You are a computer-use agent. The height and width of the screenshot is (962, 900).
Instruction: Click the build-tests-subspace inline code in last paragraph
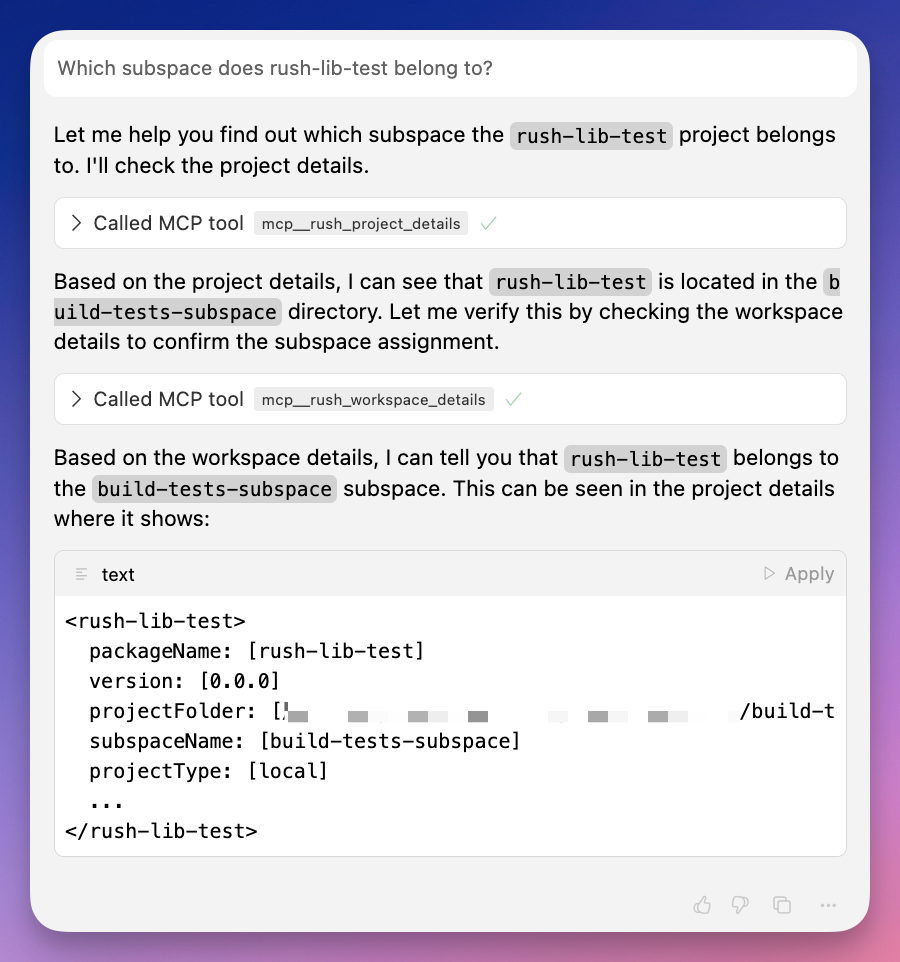click(x=215, y=489)
